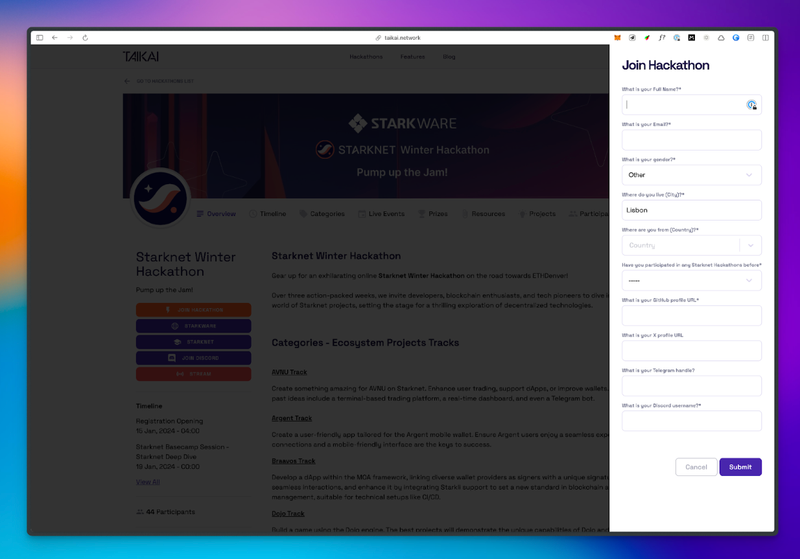Image resolution: width=800 pixels, height=559 pixels.
Task: Click into the Email input field
Action: coord(691,140)
